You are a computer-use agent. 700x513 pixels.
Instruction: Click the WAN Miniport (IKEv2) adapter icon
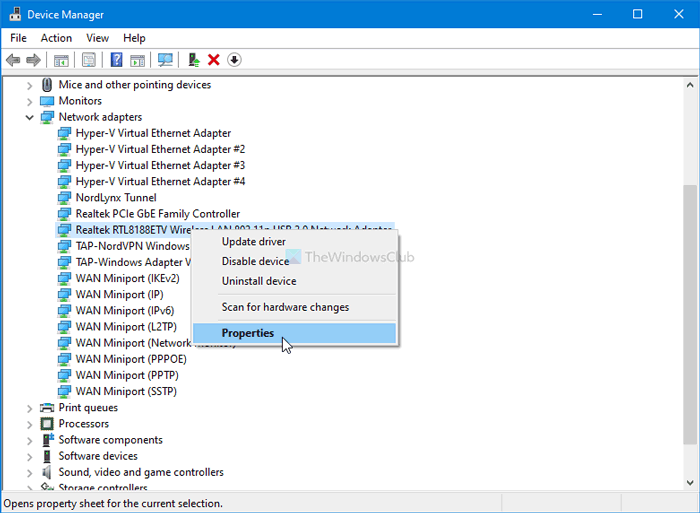pyautogui.click(x=64, y=278)
